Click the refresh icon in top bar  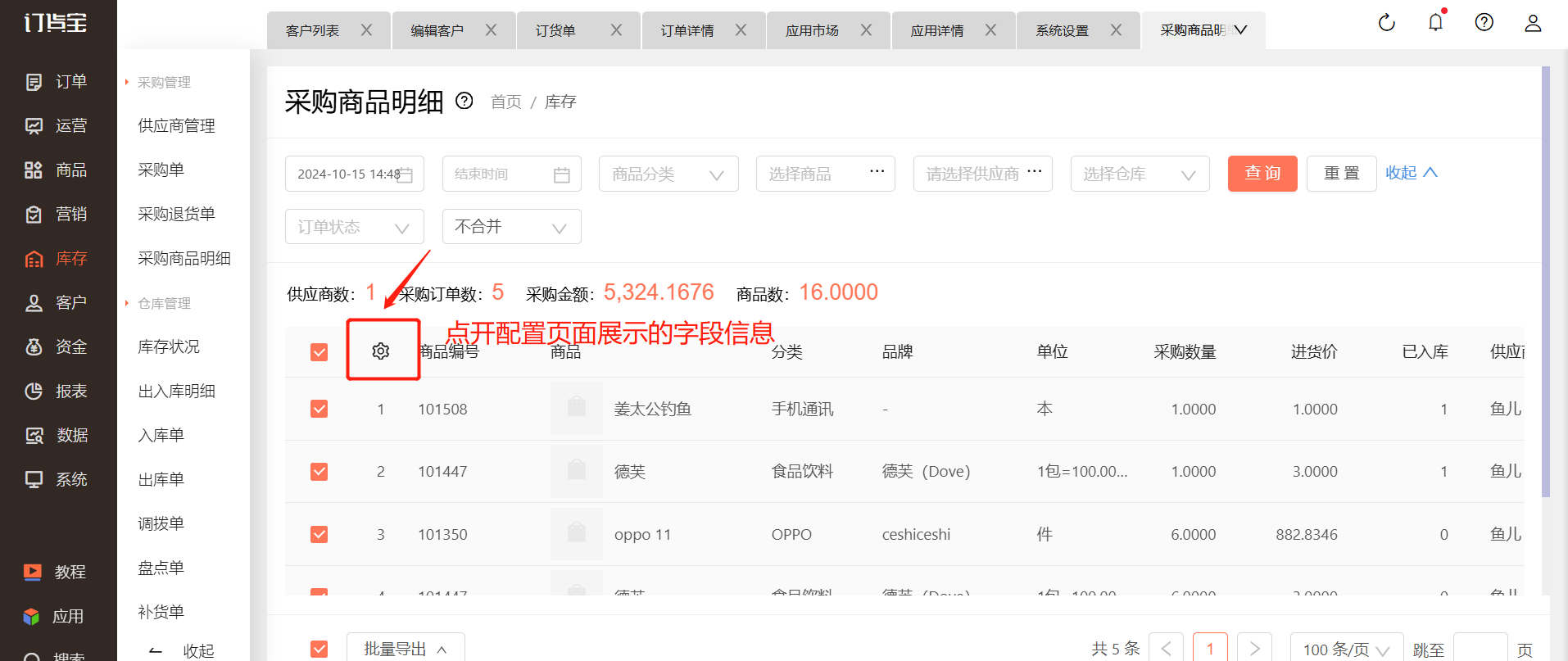(1386, 23)
